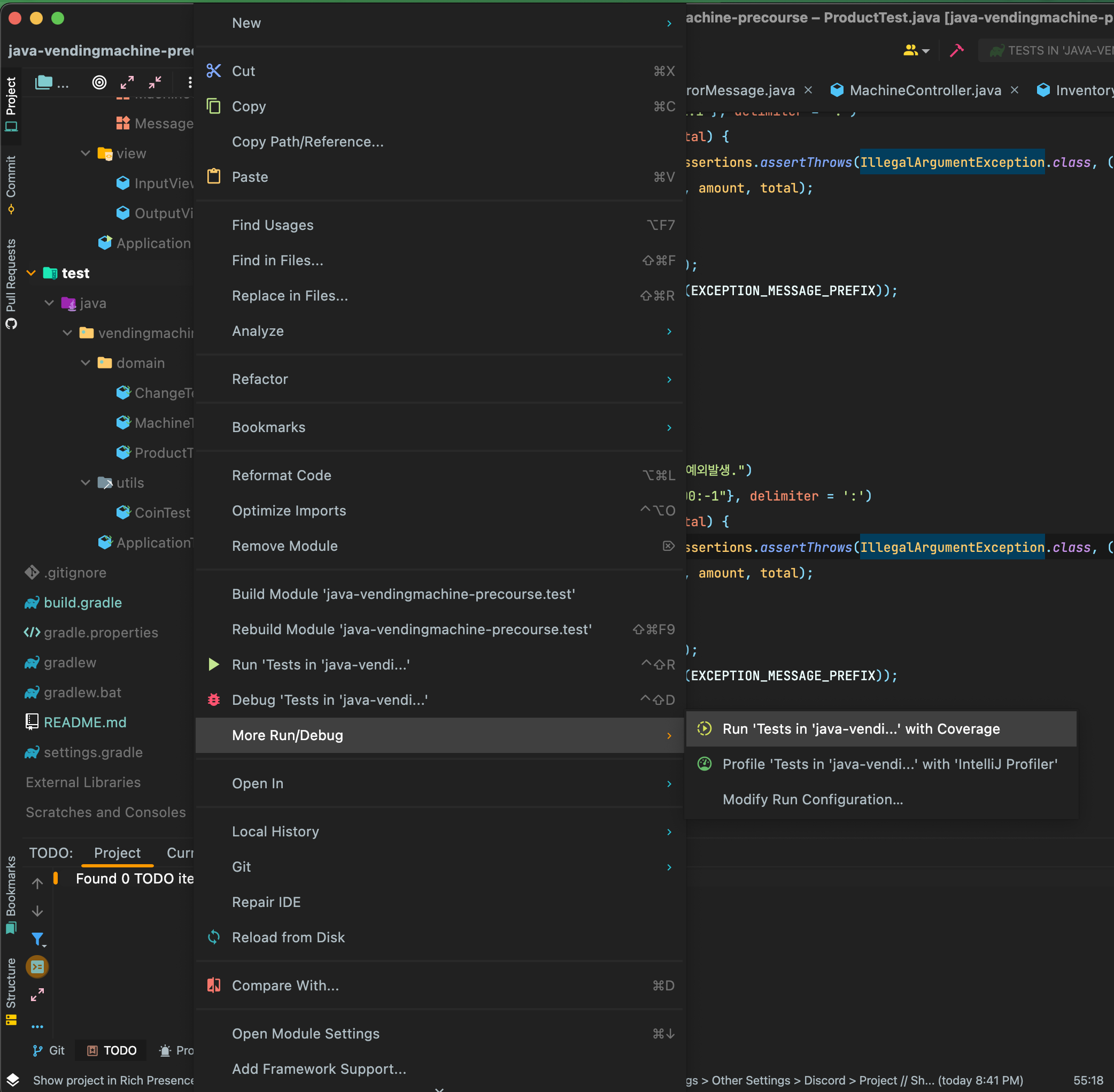This screenshot has height=1092, width=1114.
Task: Close the MachineController.java tab
Action: coord(1014,90)
